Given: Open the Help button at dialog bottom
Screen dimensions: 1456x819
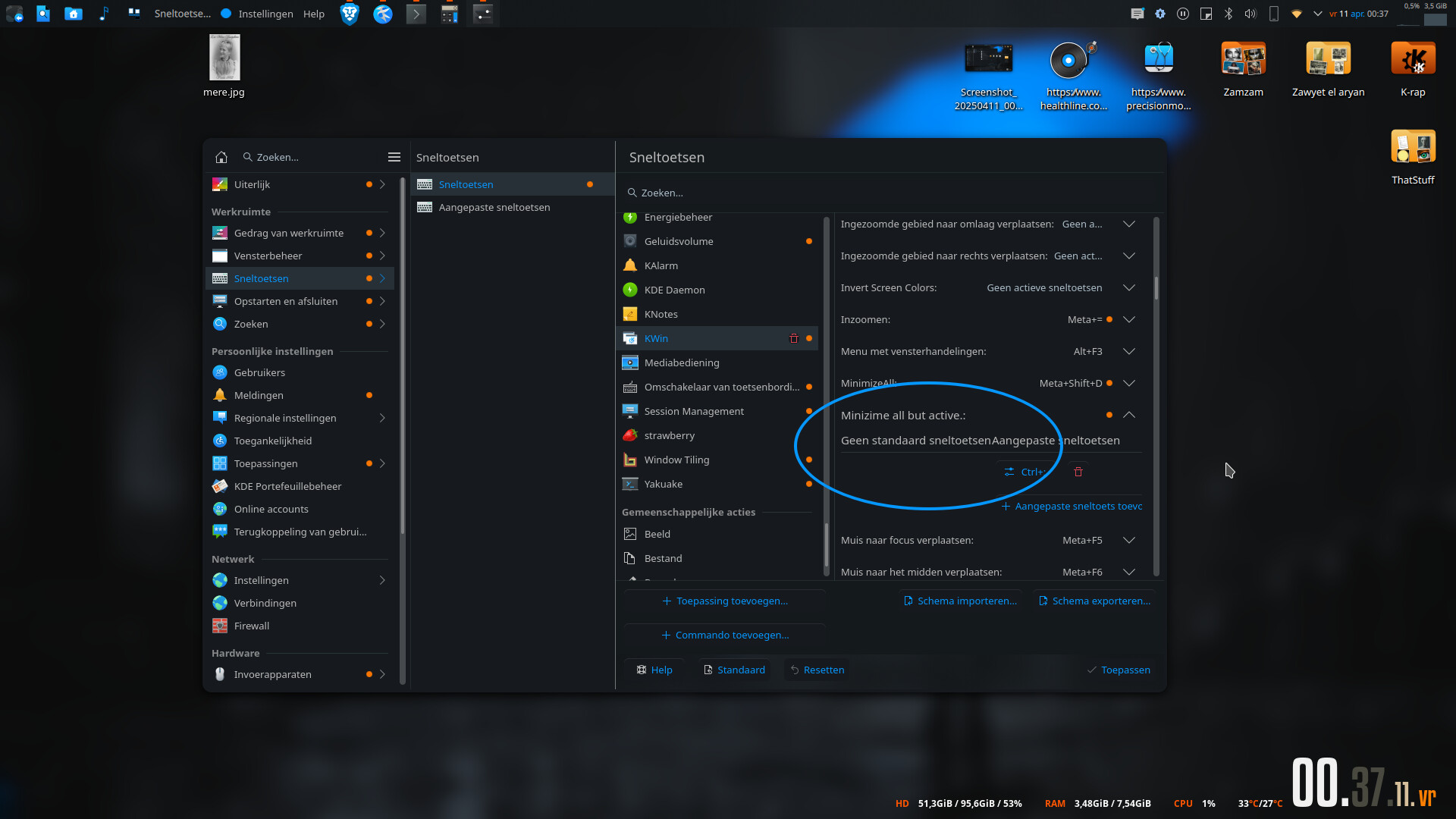Looking at the screenshot, I should 654,670.
